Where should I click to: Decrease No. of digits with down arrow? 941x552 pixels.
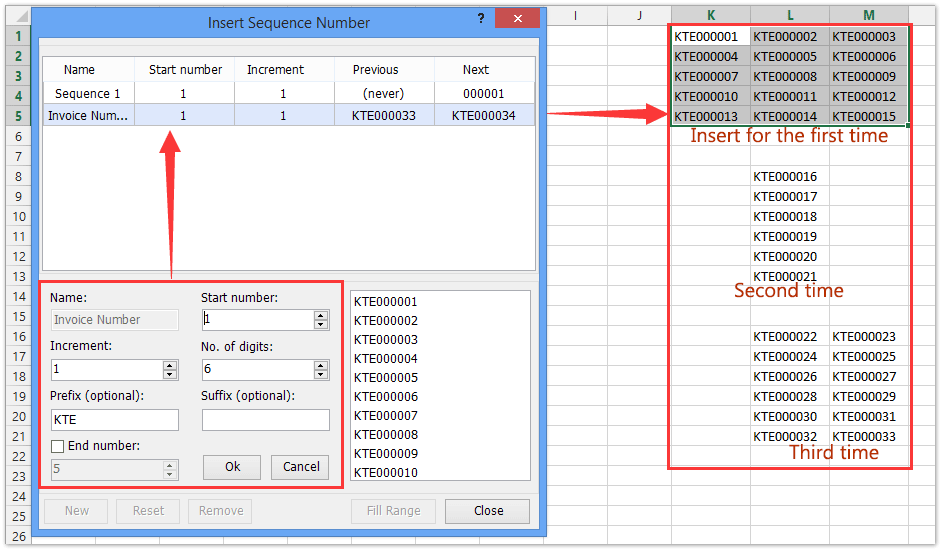click(321, 375)
